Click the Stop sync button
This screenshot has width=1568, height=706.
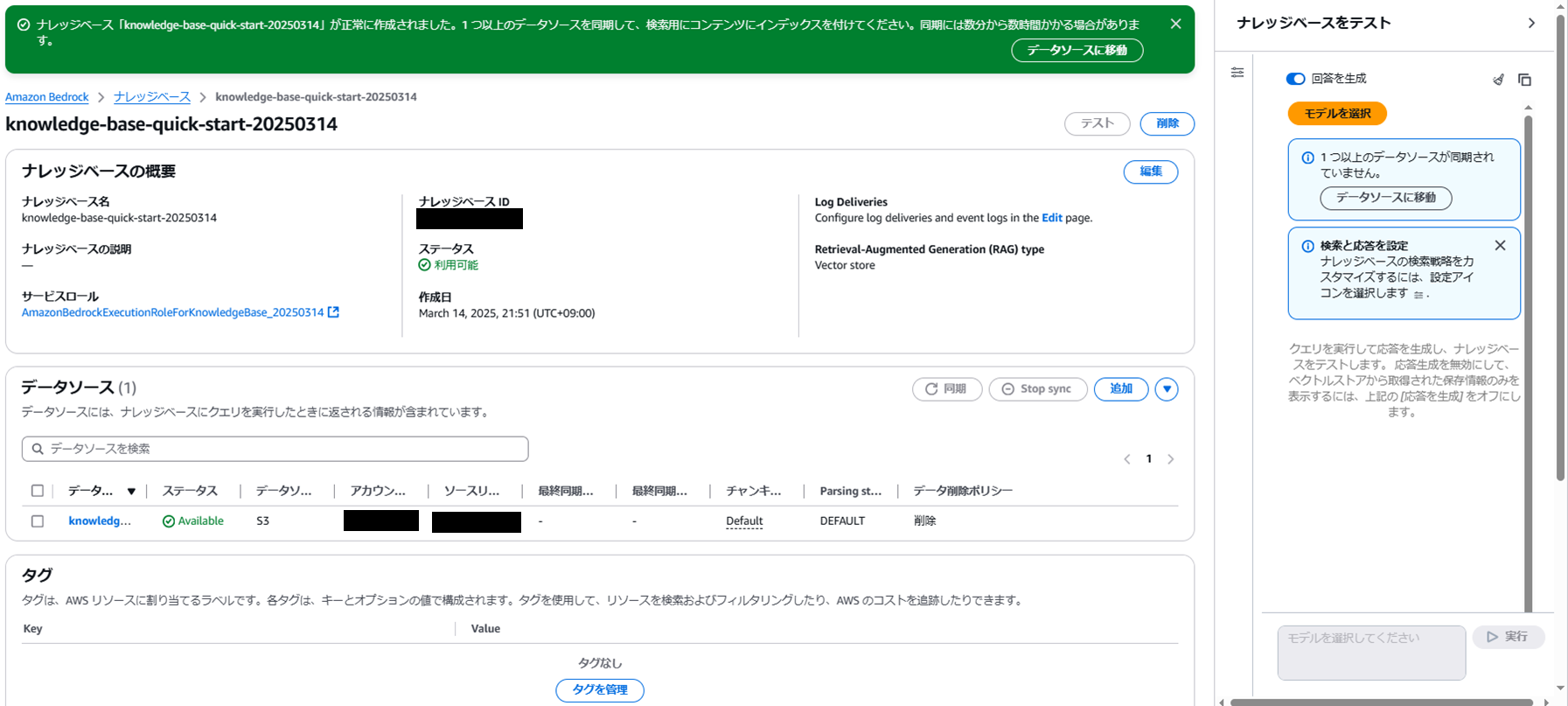click(x=1038, y=389)
